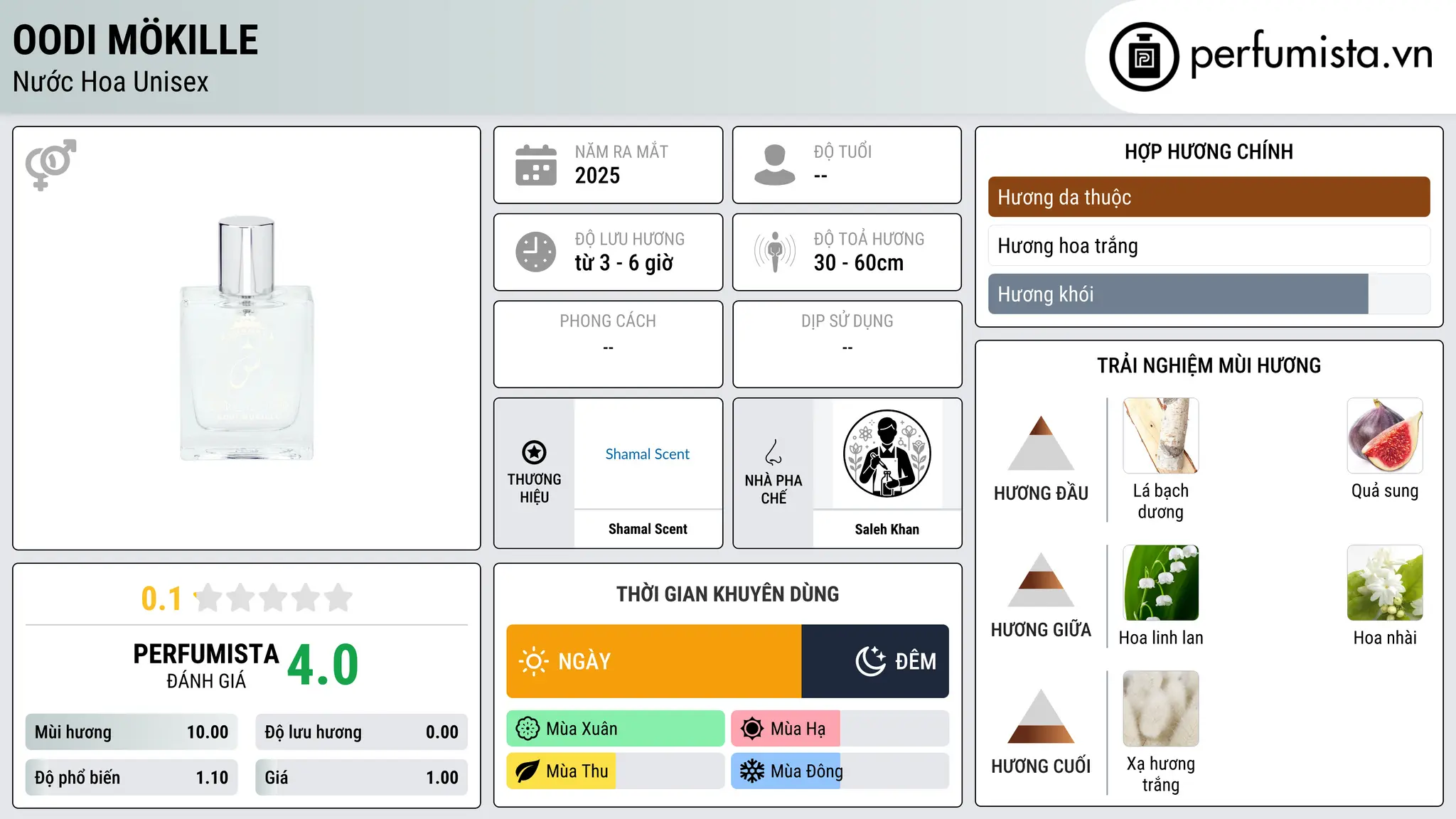Click the clock icon beside Độ lưu hương
The width and height of the screenshot is (1456, 819).
pos(536,252)
